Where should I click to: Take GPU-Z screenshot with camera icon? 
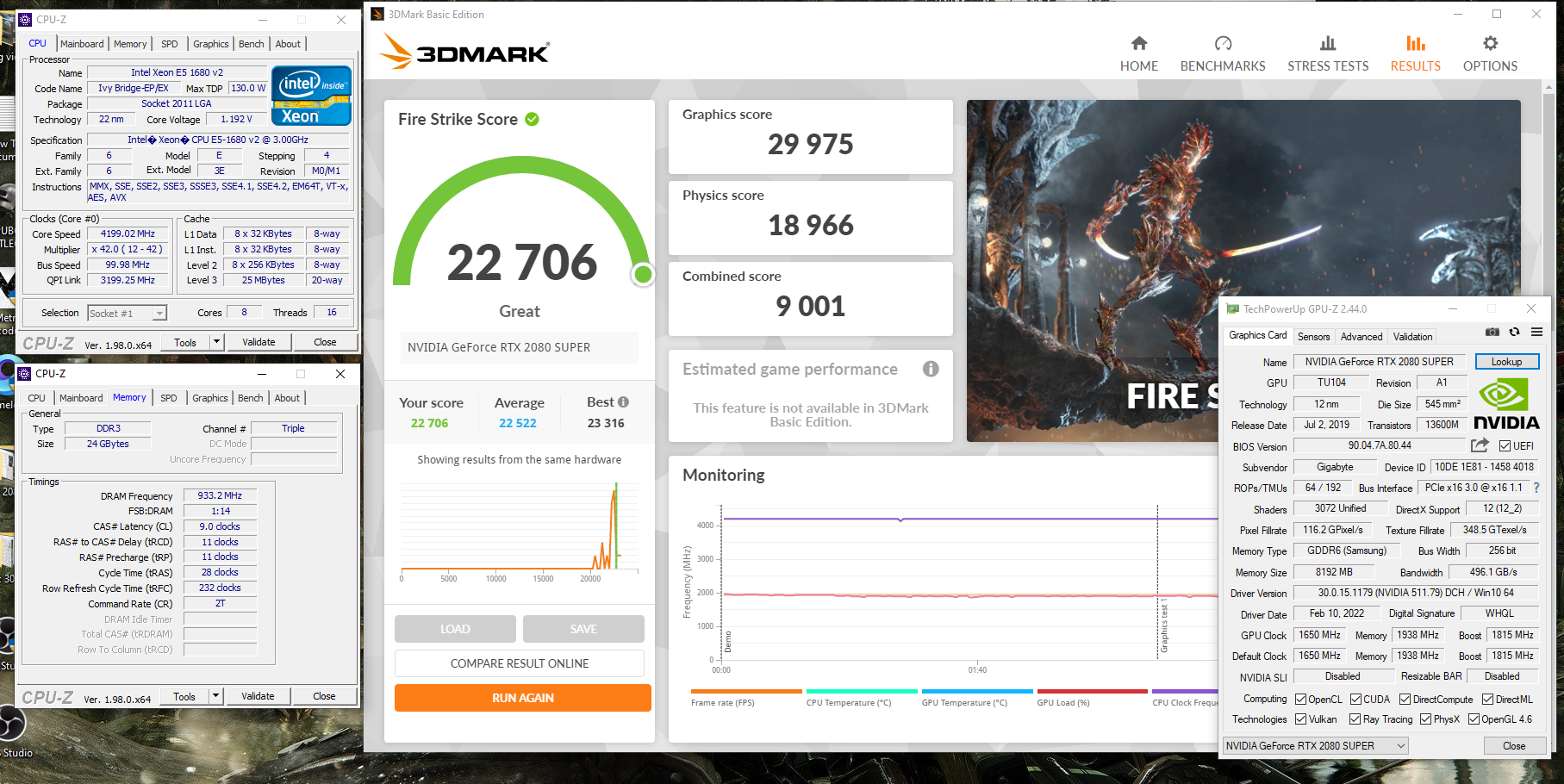click(1492, 333)
